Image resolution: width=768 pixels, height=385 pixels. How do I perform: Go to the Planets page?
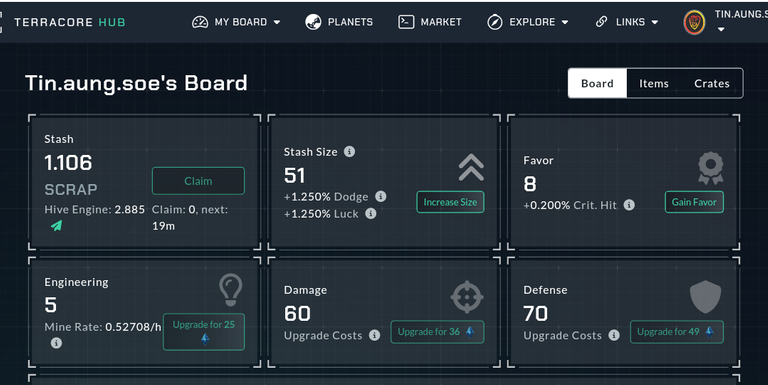[x=339, y=22]
